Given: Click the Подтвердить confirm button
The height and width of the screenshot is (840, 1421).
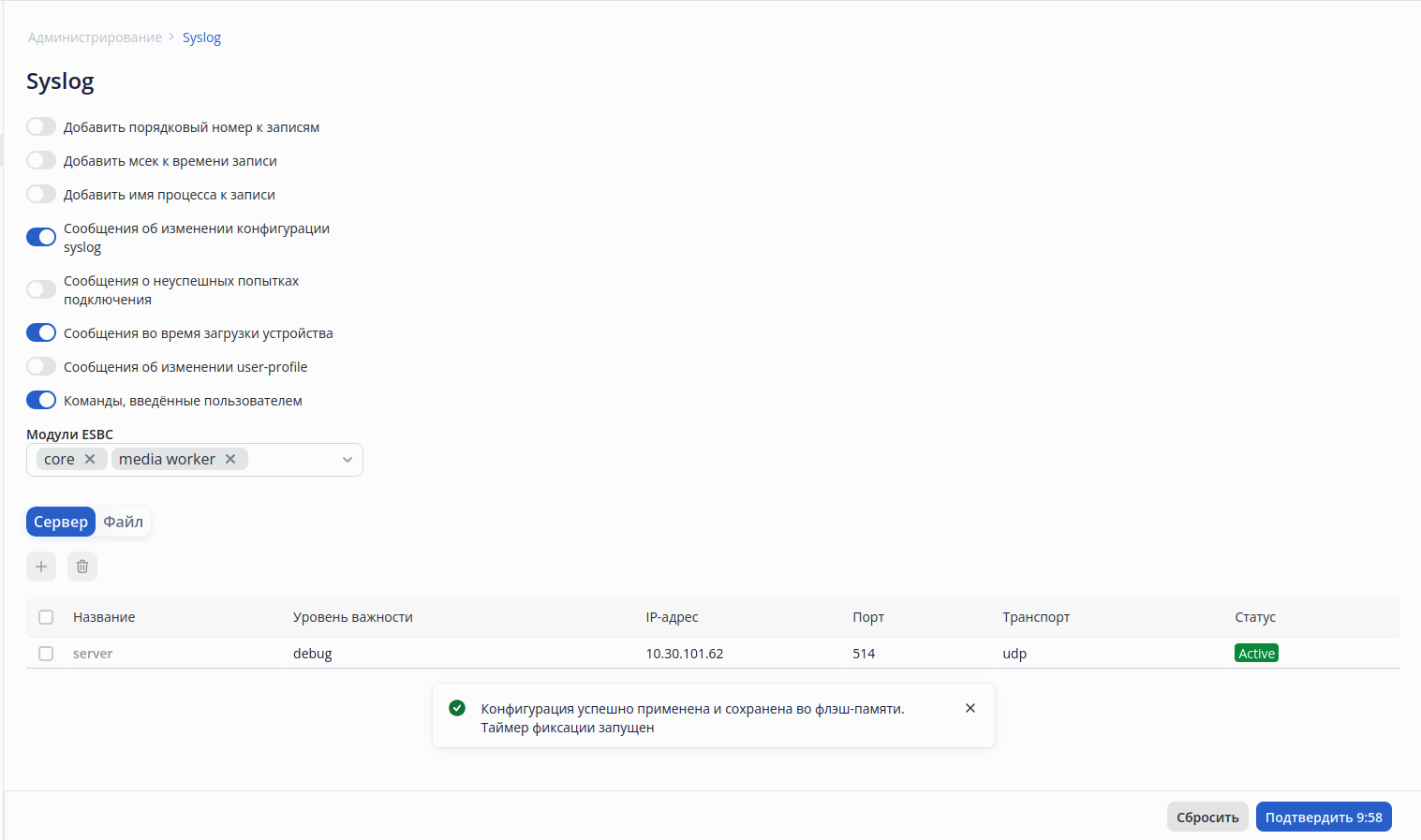Looking at the screenshot, I should click(1324, 818).
